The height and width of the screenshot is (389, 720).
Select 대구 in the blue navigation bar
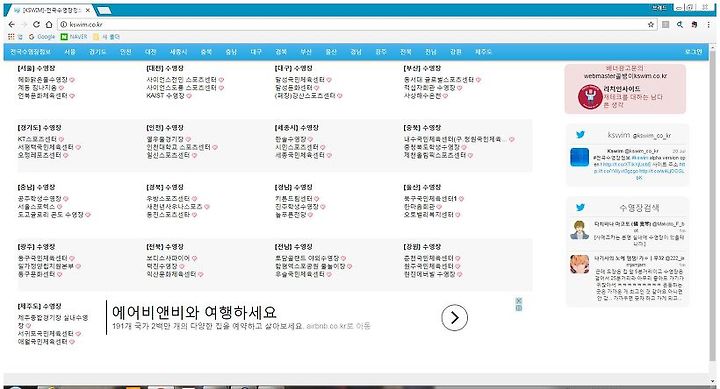[256, 52]
